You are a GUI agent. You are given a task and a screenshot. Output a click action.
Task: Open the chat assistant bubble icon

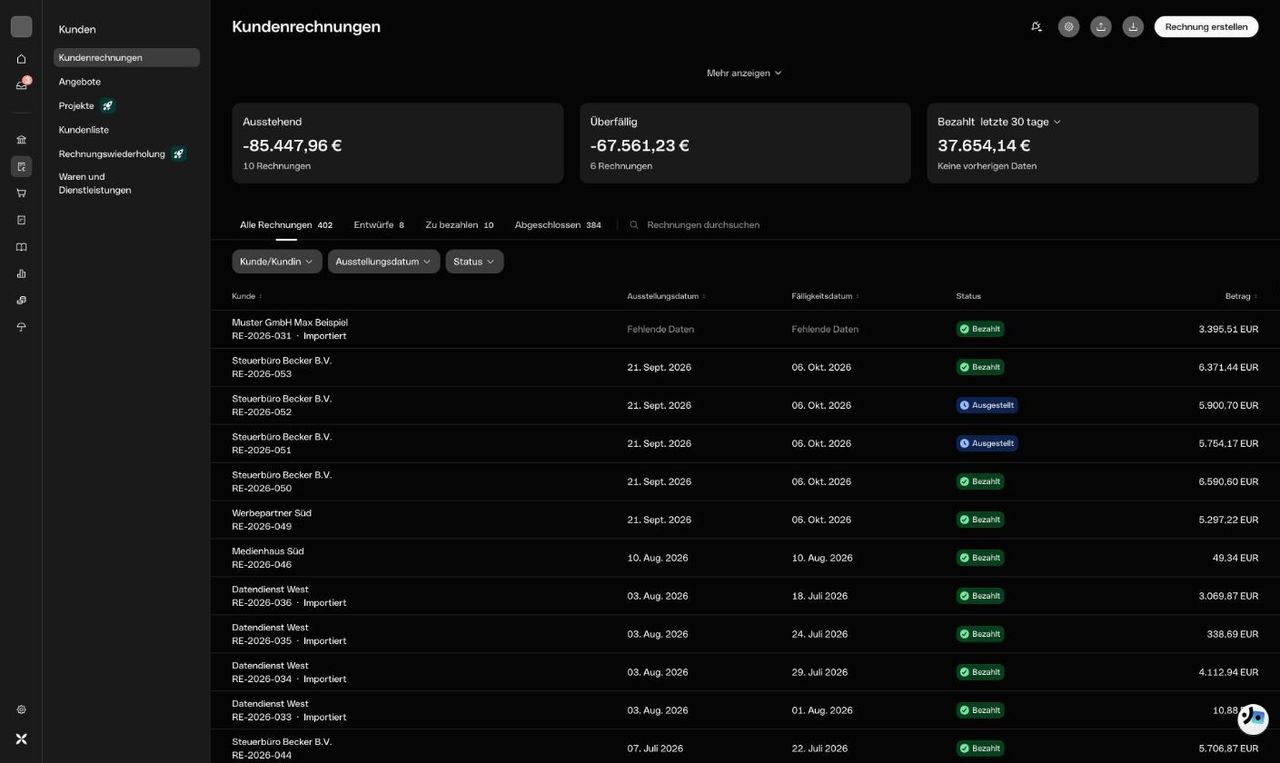1253,719
